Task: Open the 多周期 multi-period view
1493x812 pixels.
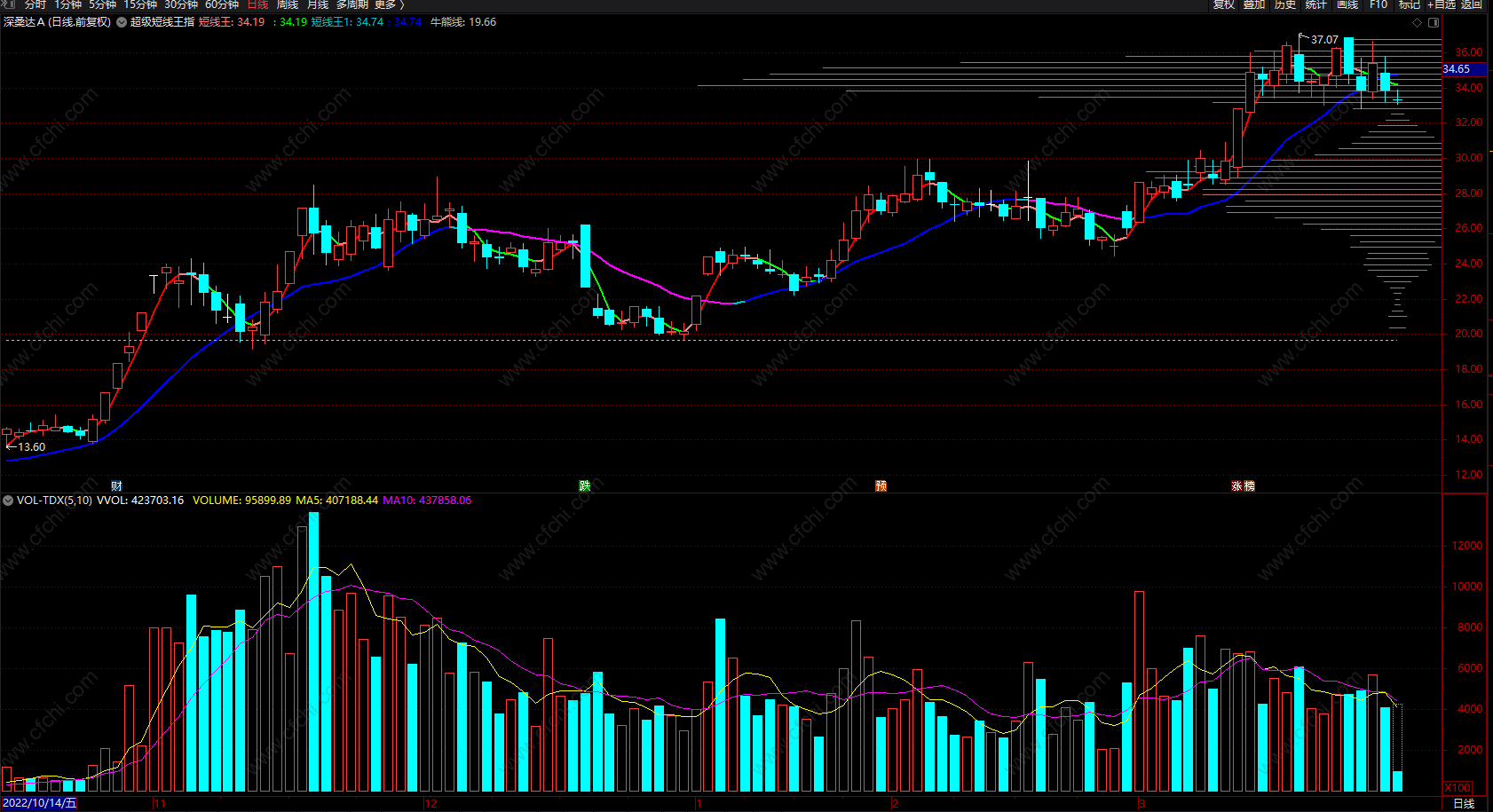Action: click(x=352, y=4)
